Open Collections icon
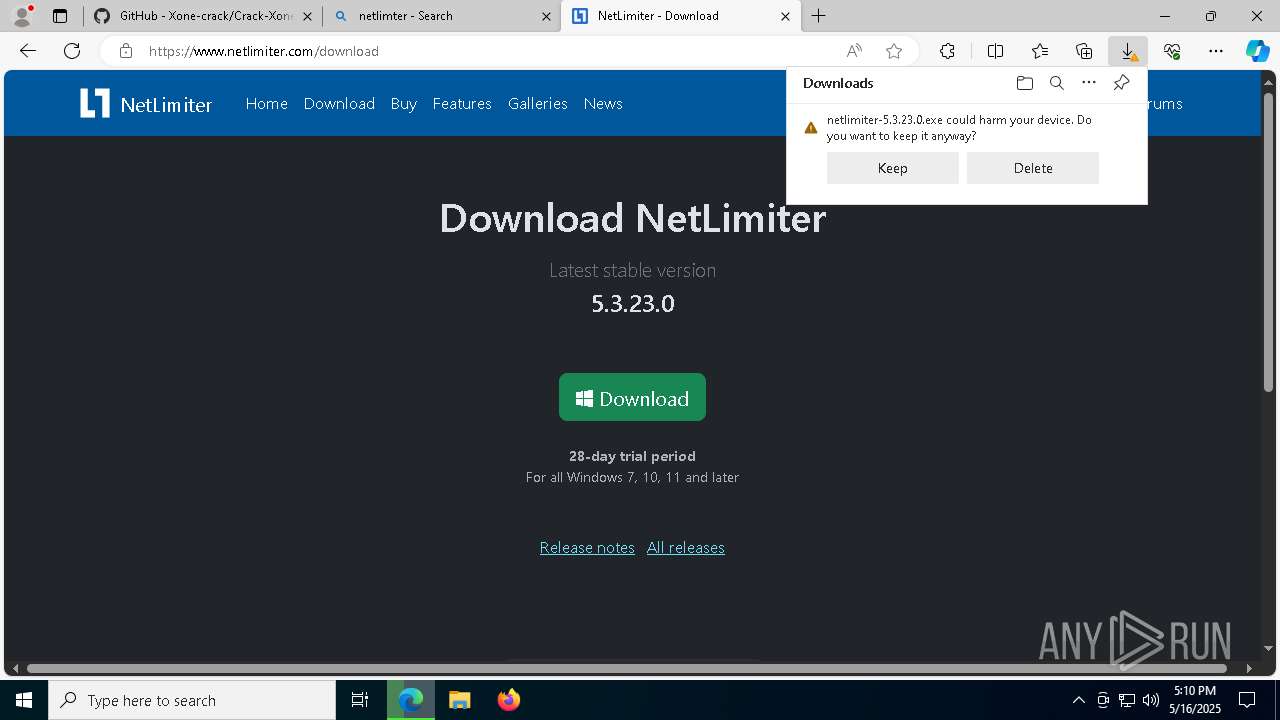This screenshot has width=1280, height=720. [1084, 51]
